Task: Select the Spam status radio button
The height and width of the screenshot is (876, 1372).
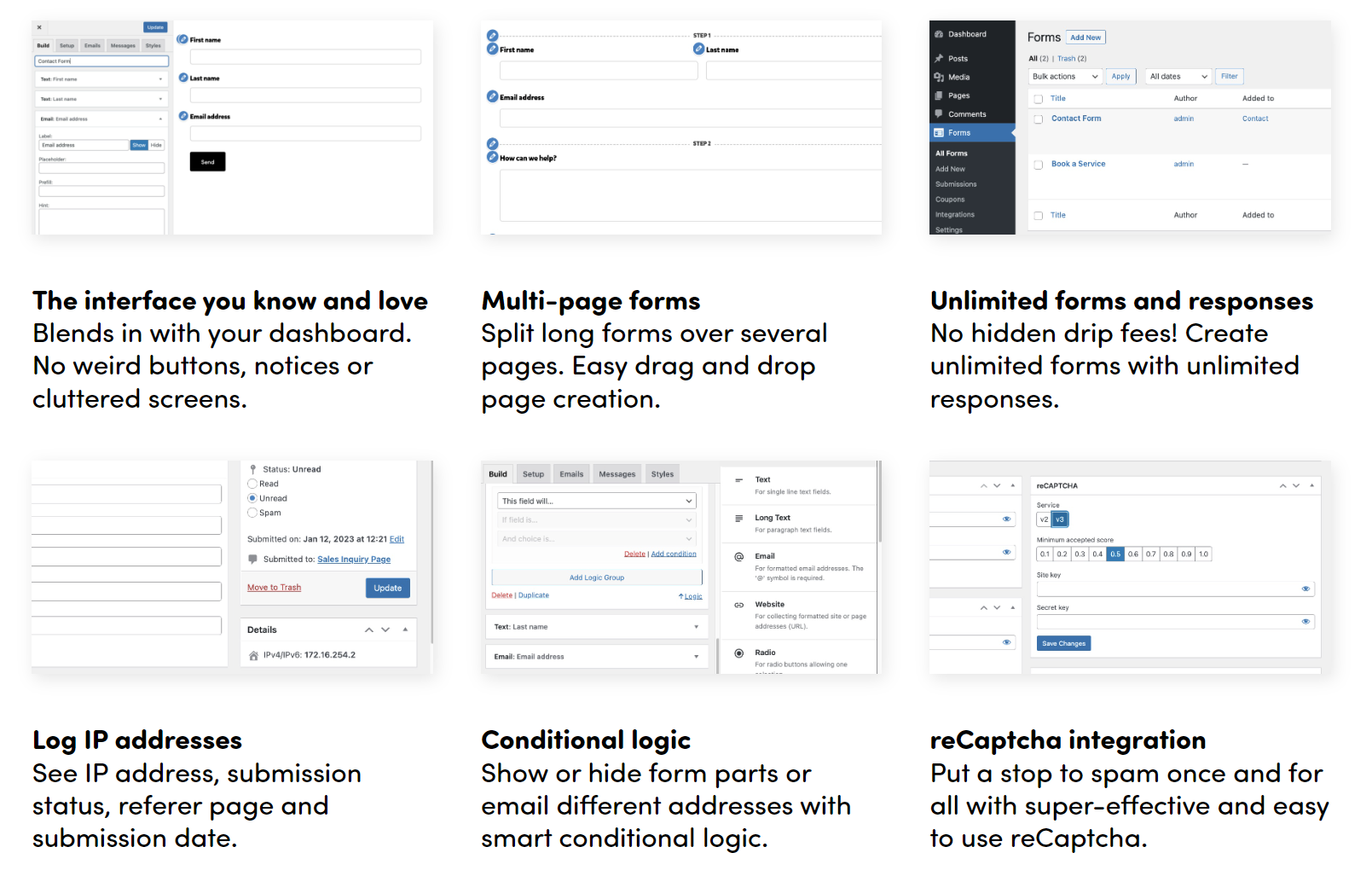Action: pyautogui.click(x=252, y=513)
